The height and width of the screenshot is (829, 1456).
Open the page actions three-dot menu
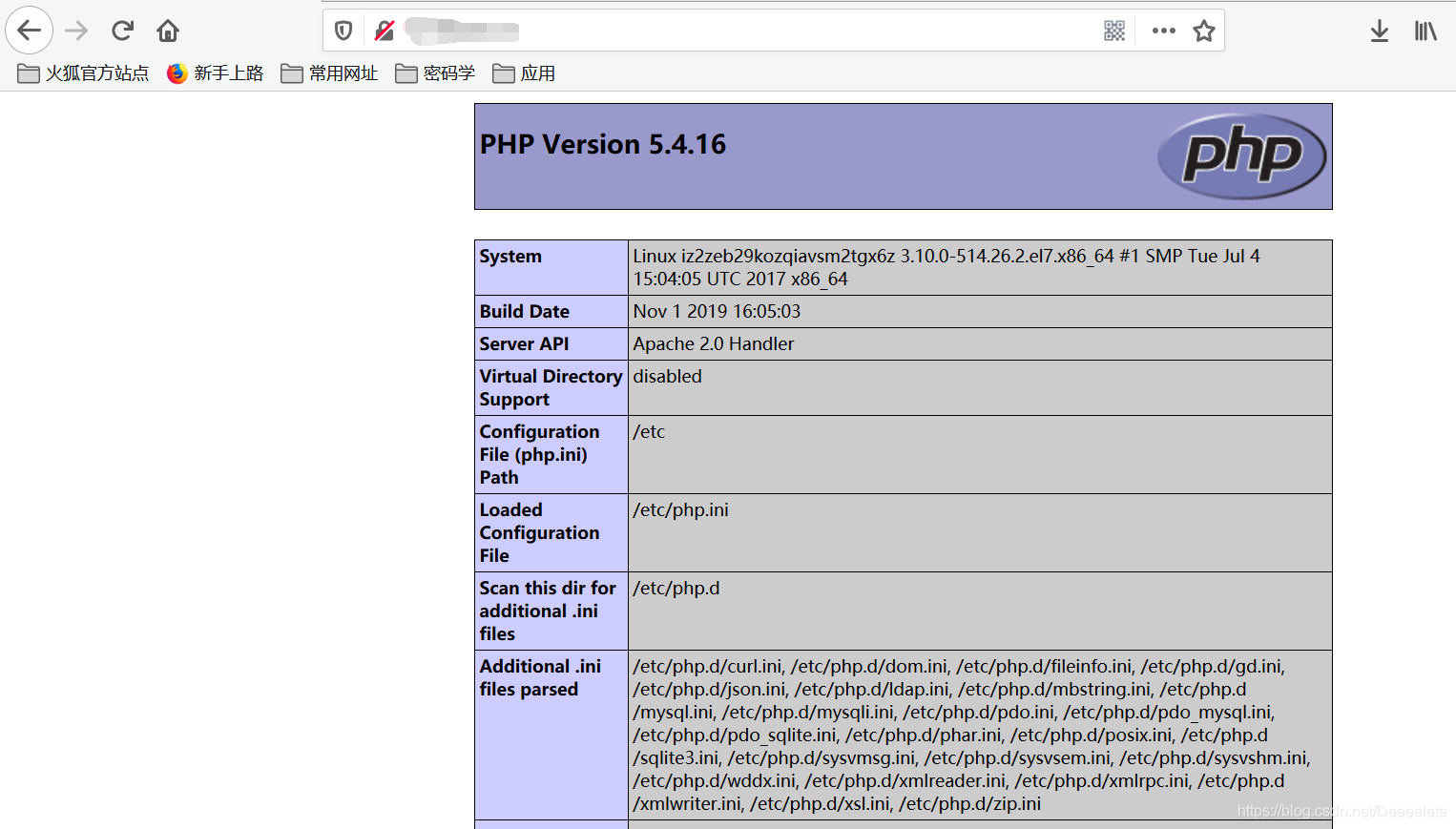[x=1163, y=31]
